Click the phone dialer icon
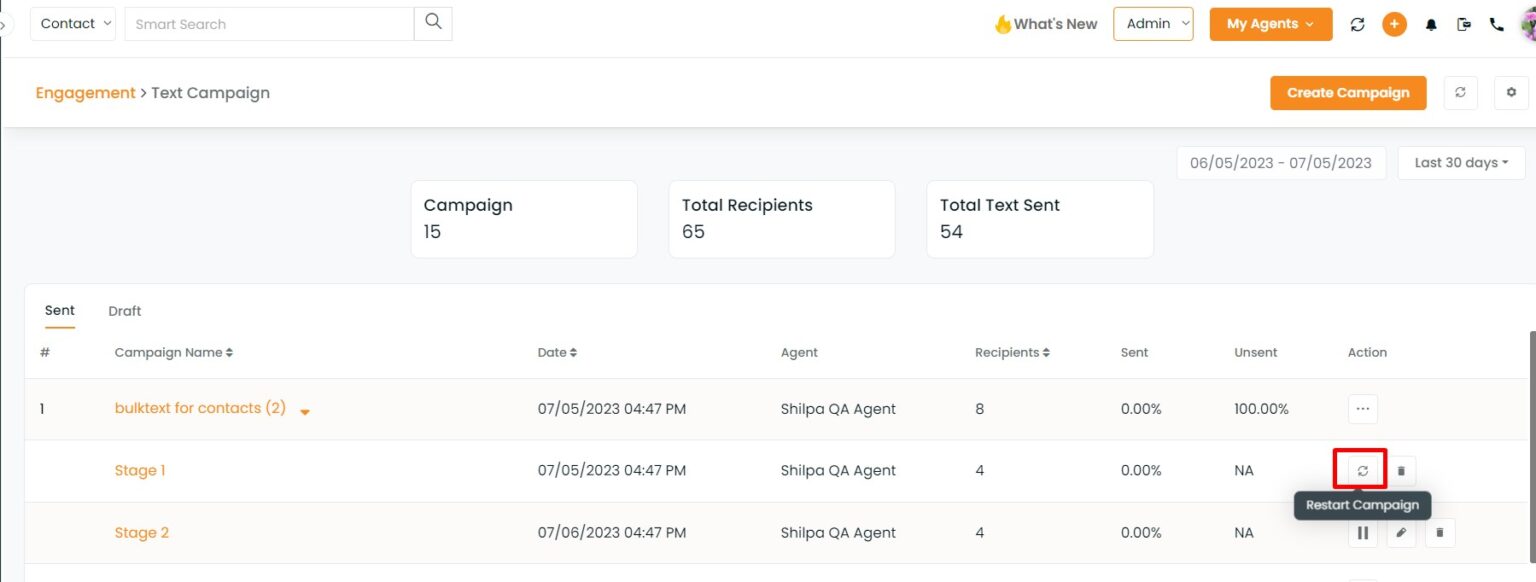Screen dimensions: 1536x582 click(1497, 25)
